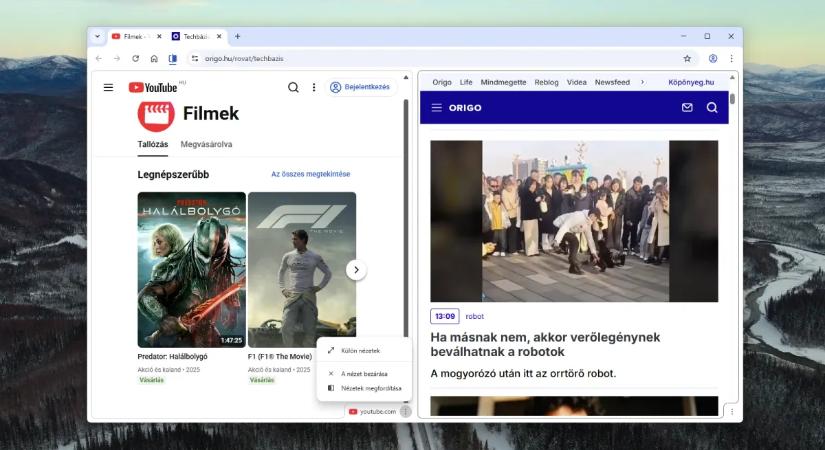Open the YouTube hamburger guide menu
This screenshot has width=825, height=450.
pos(108,87)
